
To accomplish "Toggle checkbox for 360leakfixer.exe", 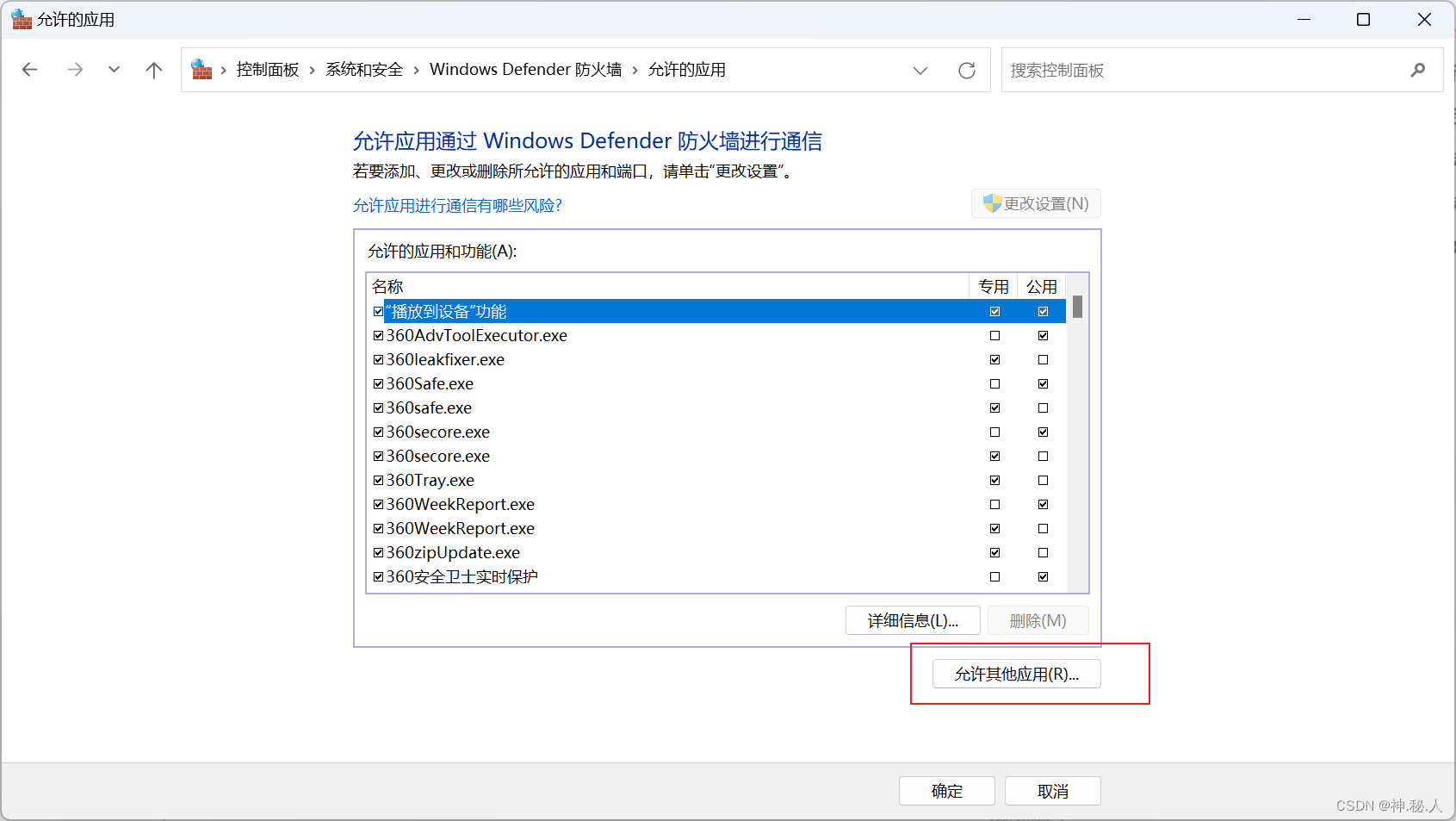I will (x=379, y=360).
